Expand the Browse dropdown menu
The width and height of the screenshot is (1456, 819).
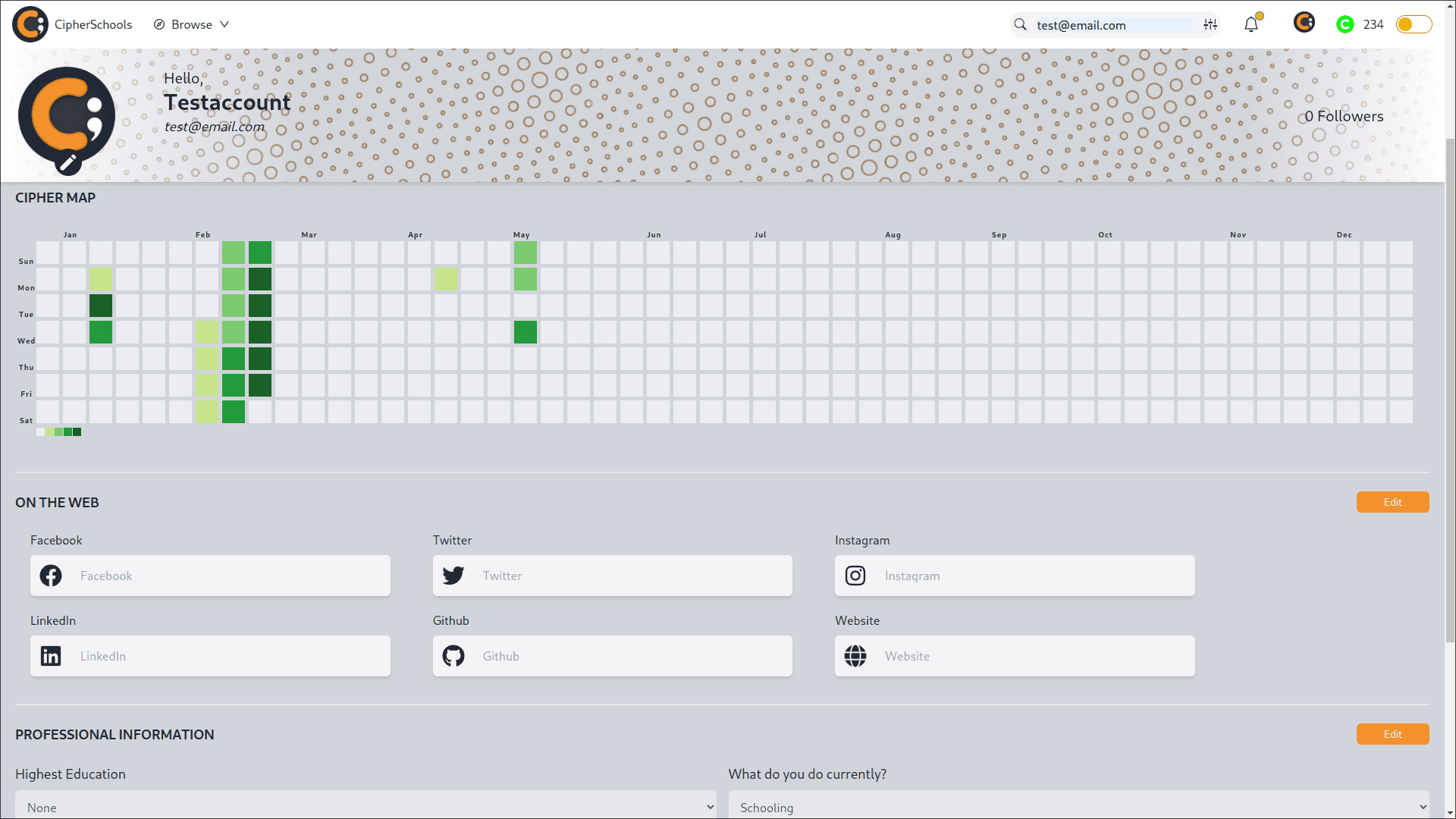(x=225, y=24)
